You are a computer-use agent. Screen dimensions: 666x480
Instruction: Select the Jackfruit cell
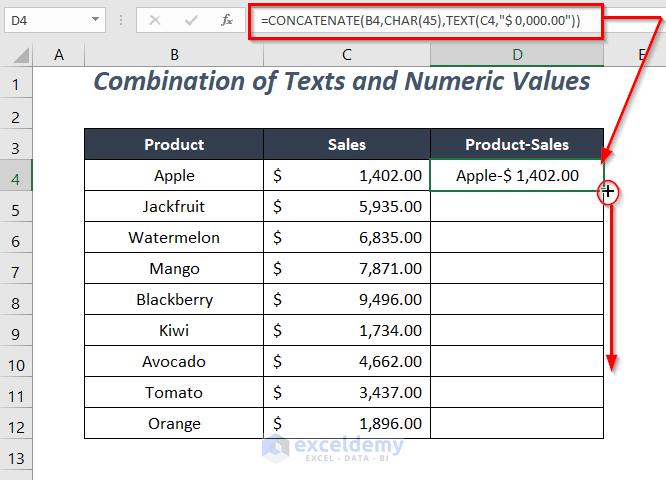pos(174,207)
